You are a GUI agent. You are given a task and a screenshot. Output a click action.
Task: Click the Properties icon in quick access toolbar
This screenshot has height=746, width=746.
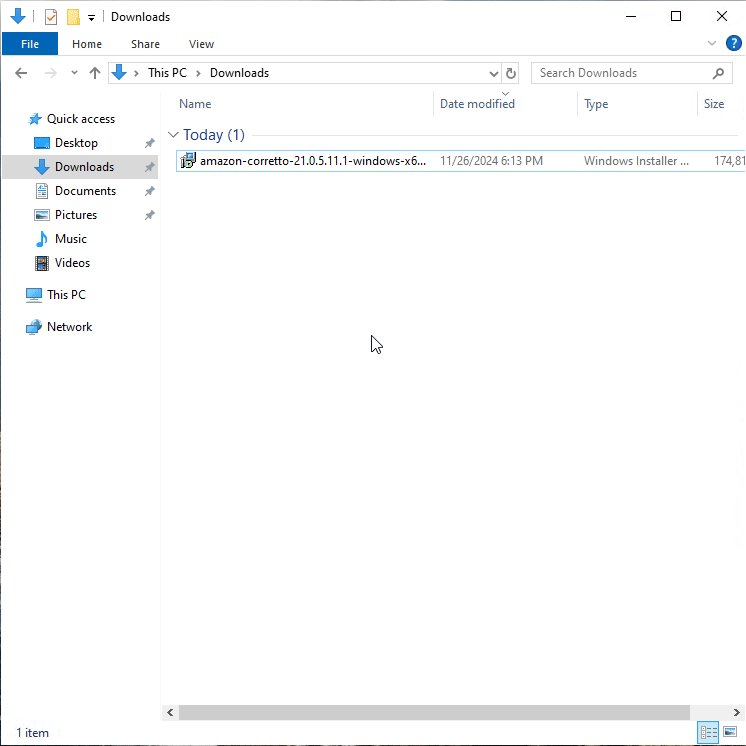(x=51, y=17)
